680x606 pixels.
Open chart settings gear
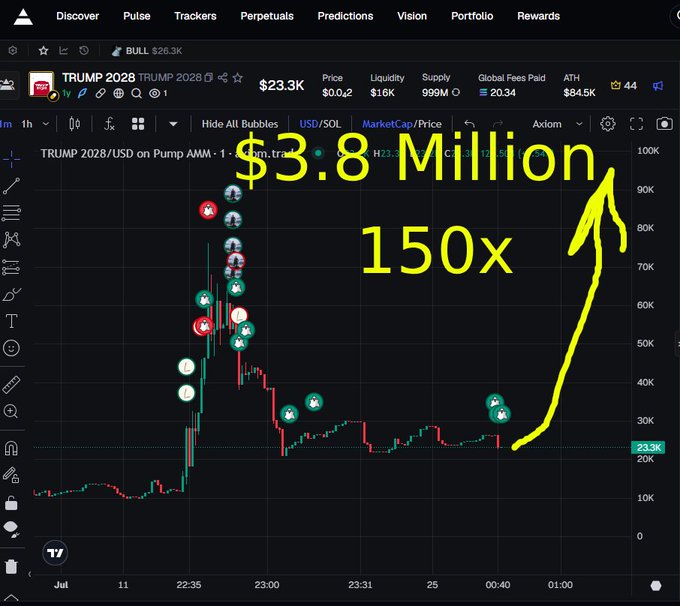click(x=608, y=124)
